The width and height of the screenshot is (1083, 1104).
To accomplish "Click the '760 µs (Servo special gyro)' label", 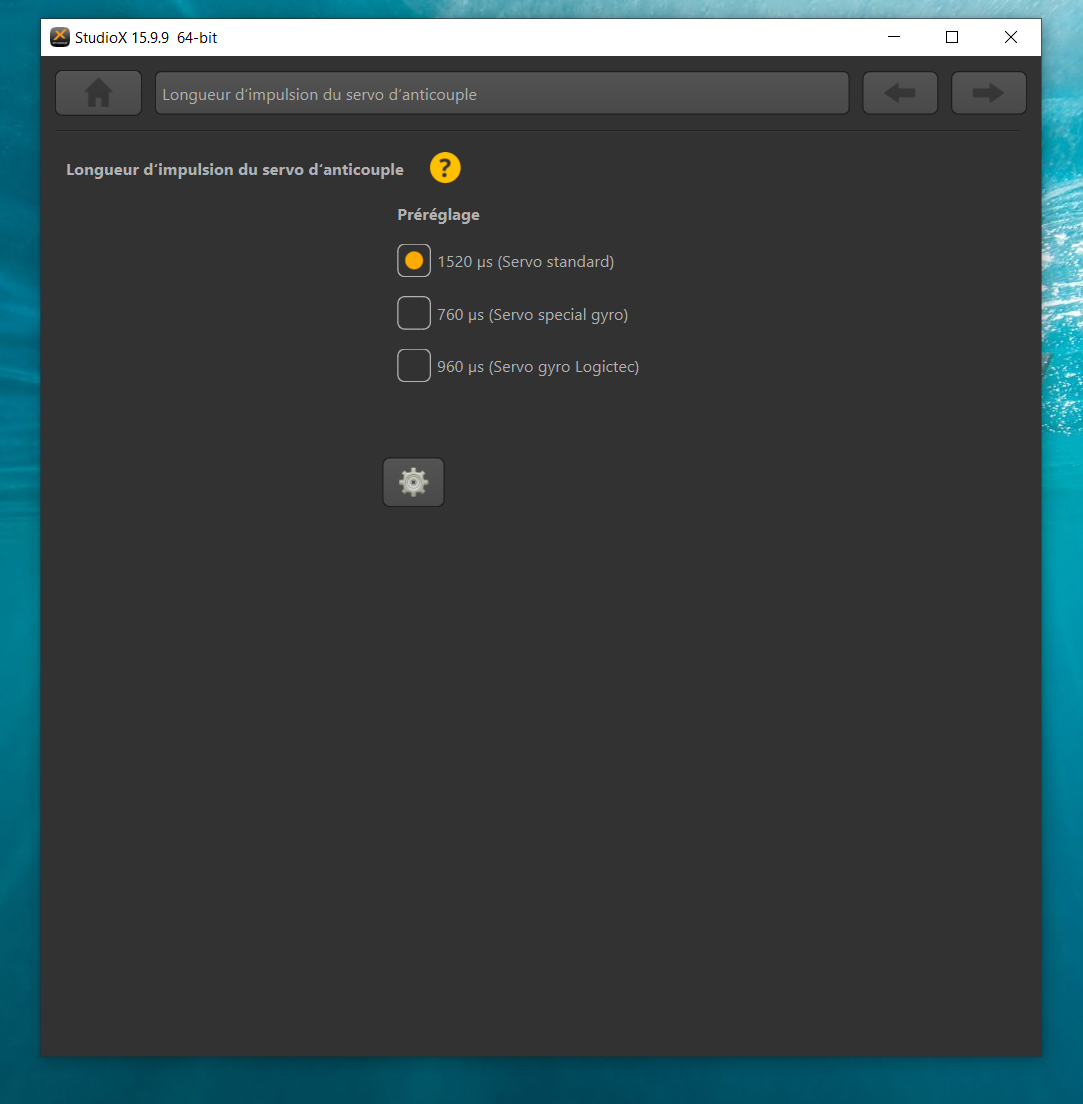I will 532,315.
